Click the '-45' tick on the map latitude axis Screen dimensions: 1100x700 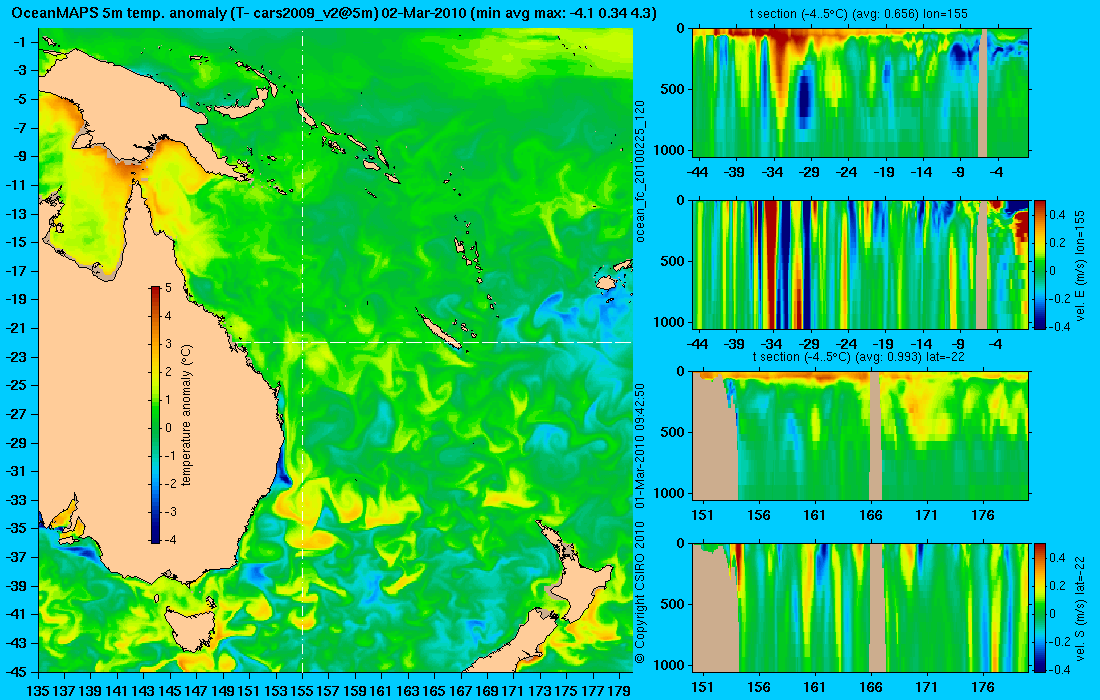pyautogui.click(x=15, y=671)
